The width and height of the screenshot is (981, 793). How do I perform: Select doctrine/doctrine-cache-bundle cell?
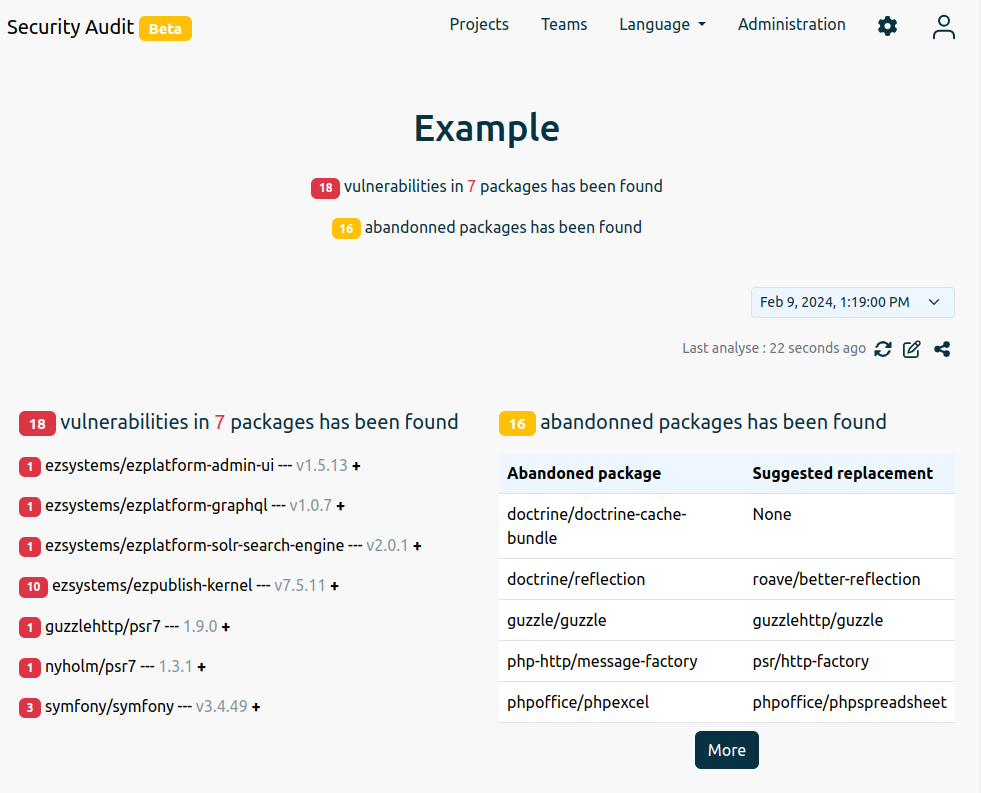point(621,526)
